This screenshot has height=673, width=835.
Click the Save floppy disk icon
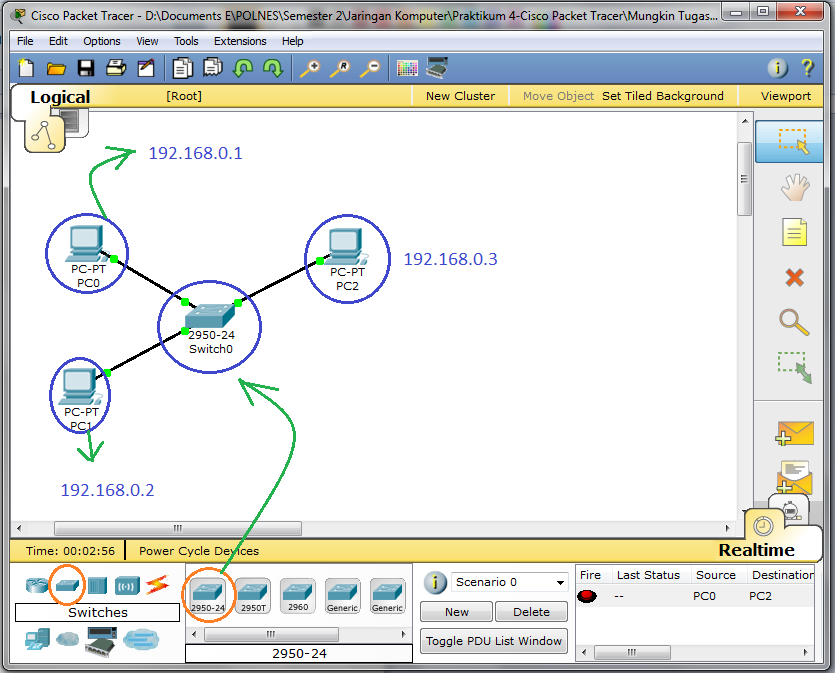tap(86, 68)
